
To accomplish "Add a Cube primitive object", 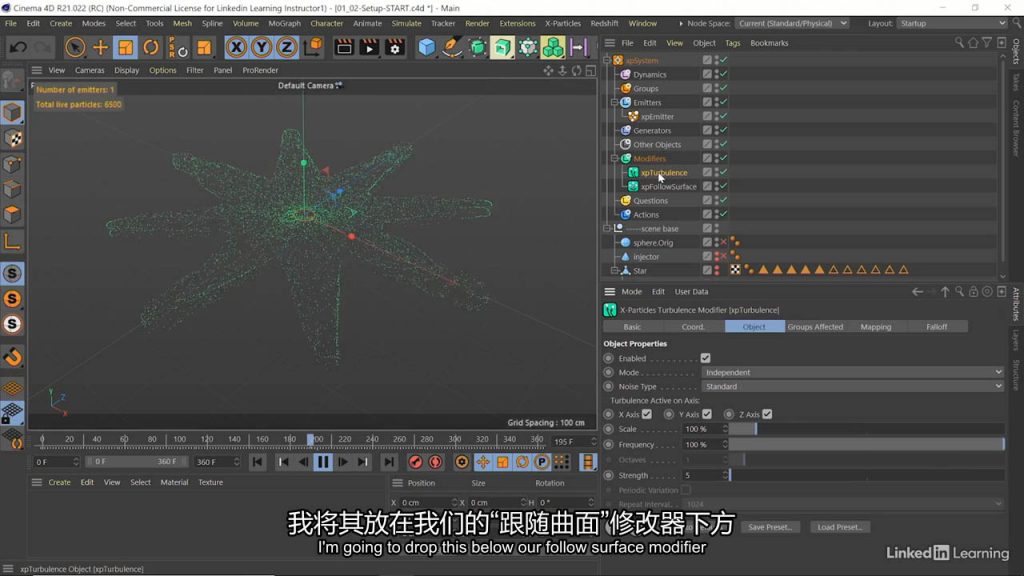I will tap(426, 47).
